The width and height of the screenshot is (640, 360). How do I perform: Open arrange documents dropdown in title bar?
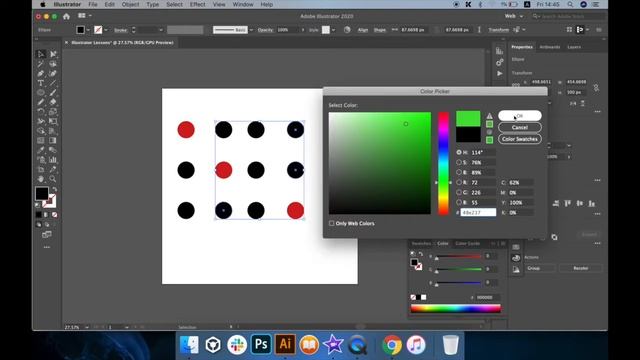coord(84,16)
